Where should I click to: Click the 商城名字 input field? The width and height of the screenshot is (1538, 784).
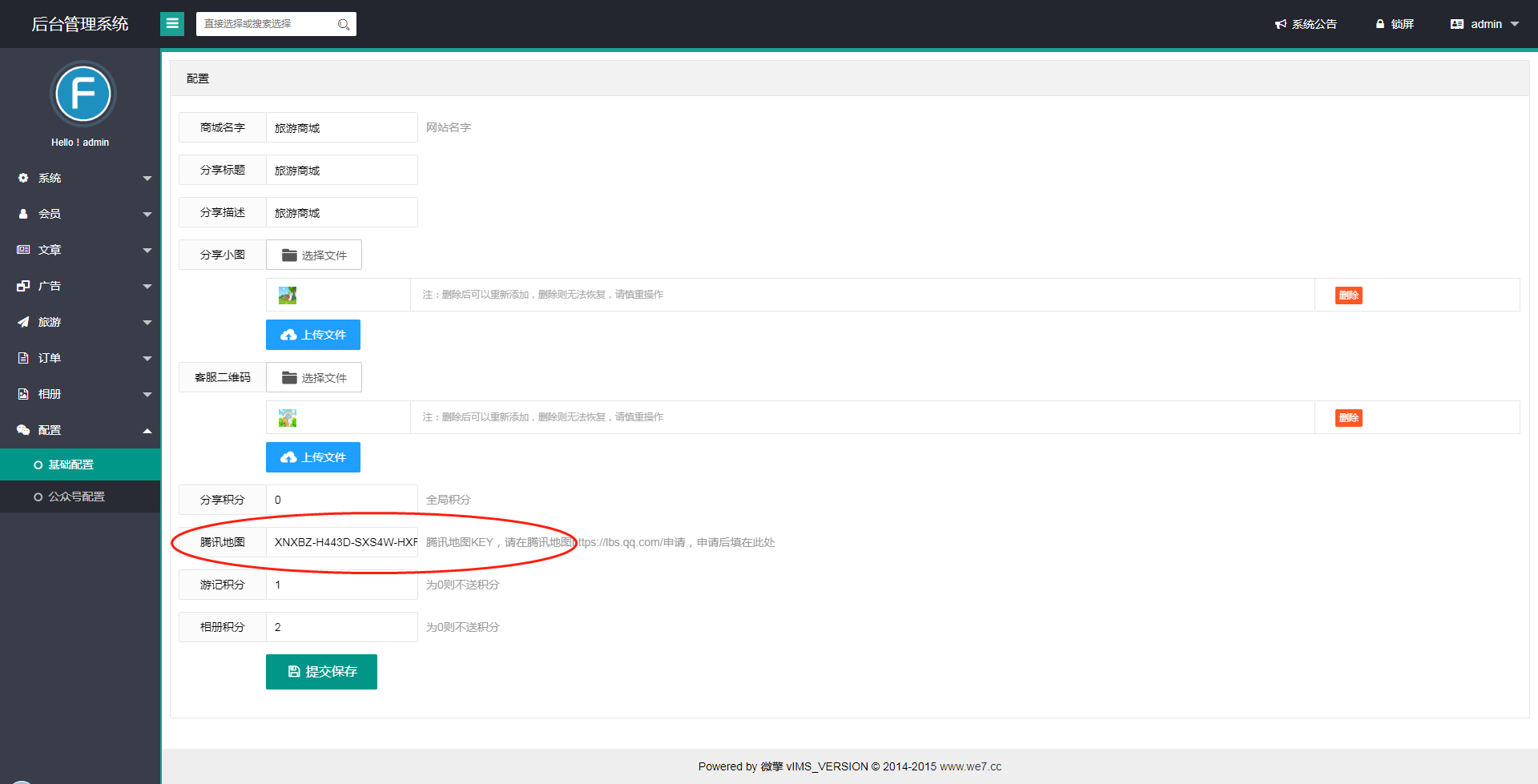click(x=342, y=127)
